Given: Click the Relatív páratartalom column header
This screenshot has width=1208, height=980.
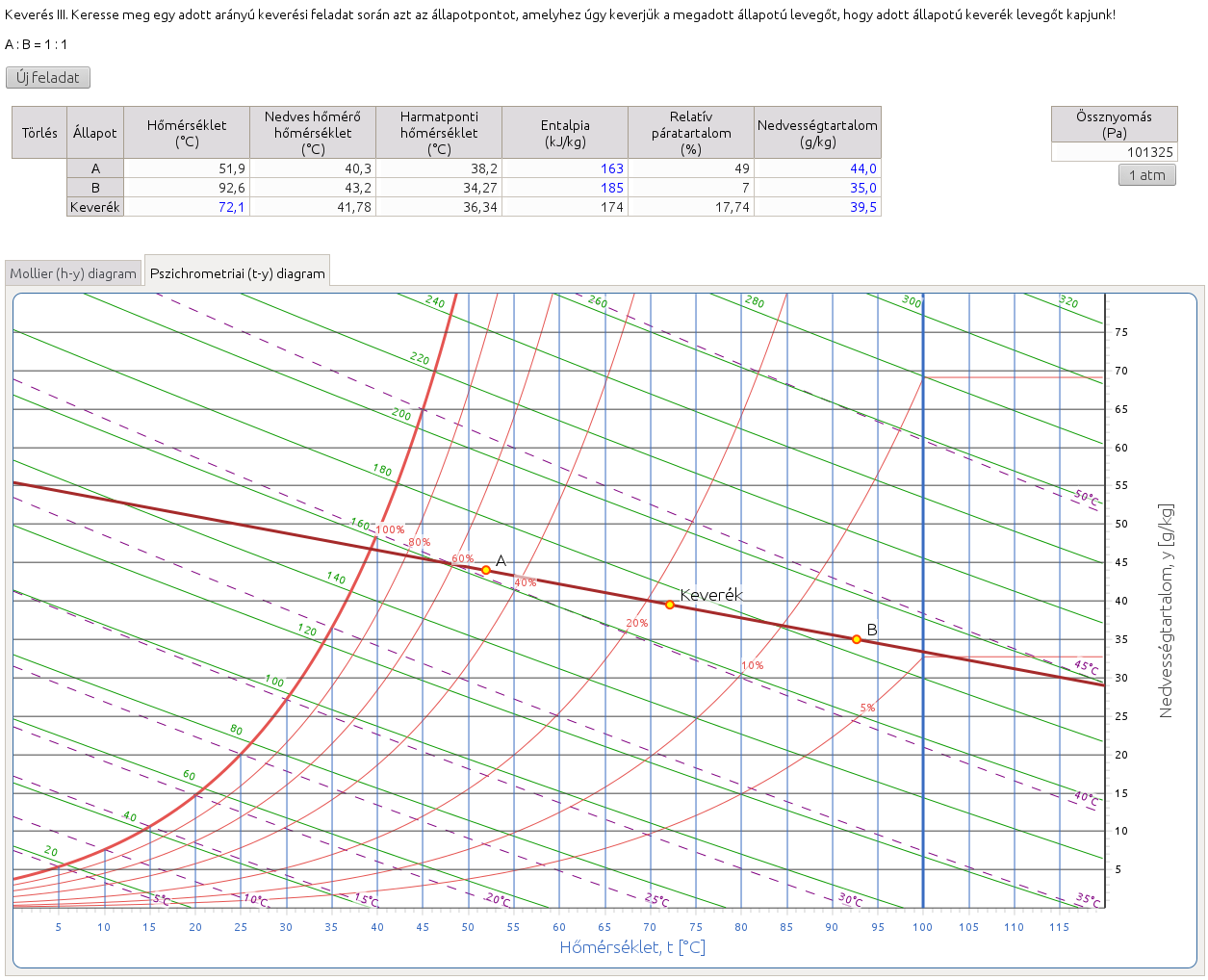Looking at the screenshot, I should click(691, 133).
